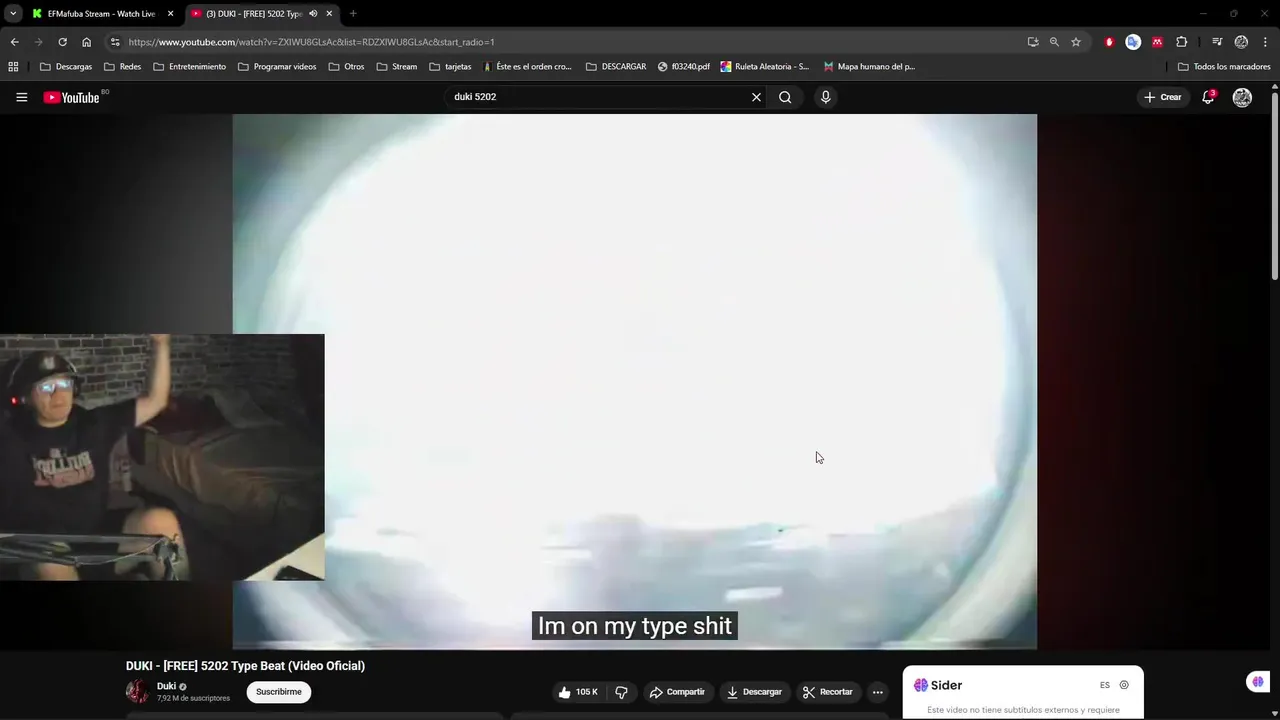The width and height of the screenshot is (1280, 720).
Task: Open the Chrome three-dot menu
Action: [1265, 42]
